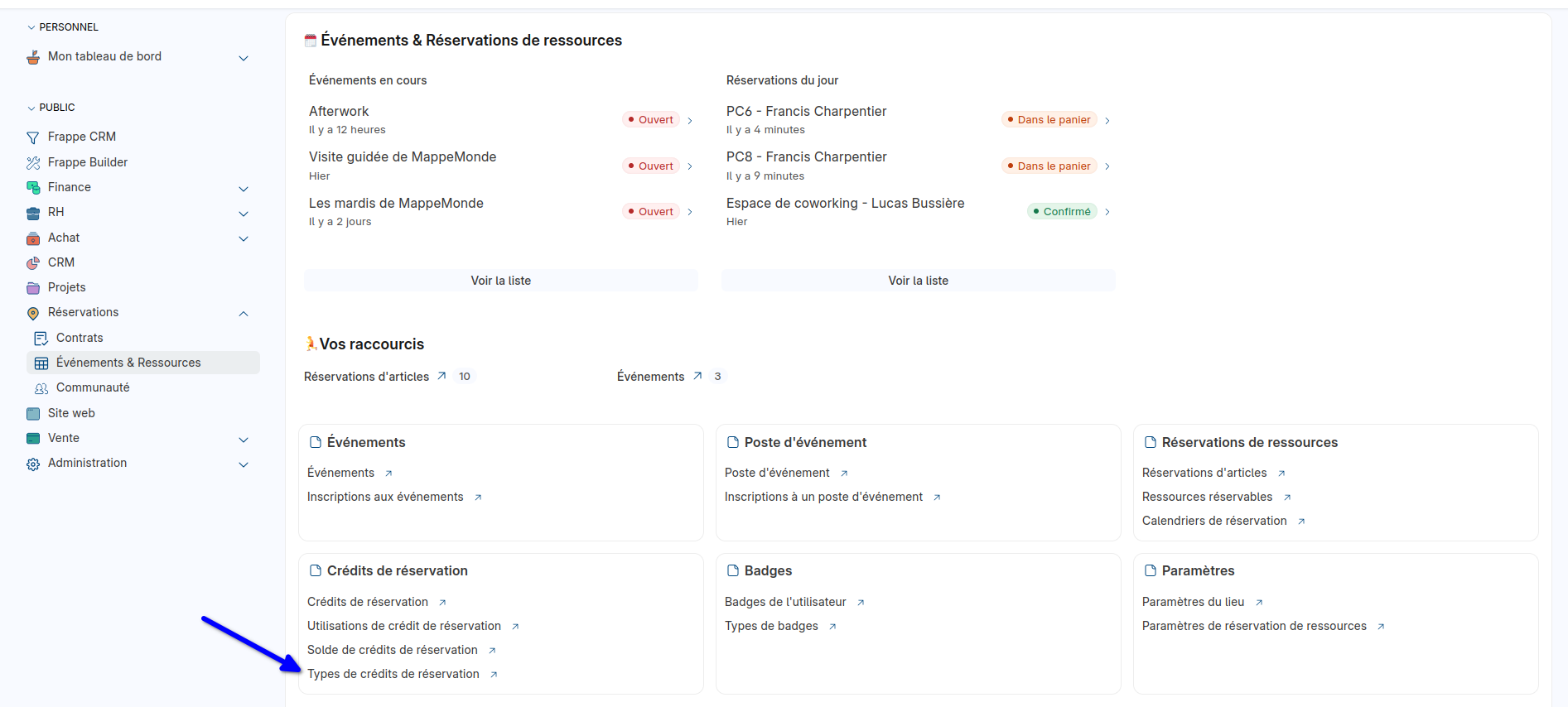Viewport: 1568px width, 707px height.
Task: Click the Contrats document icon
Action: (41, 339)
